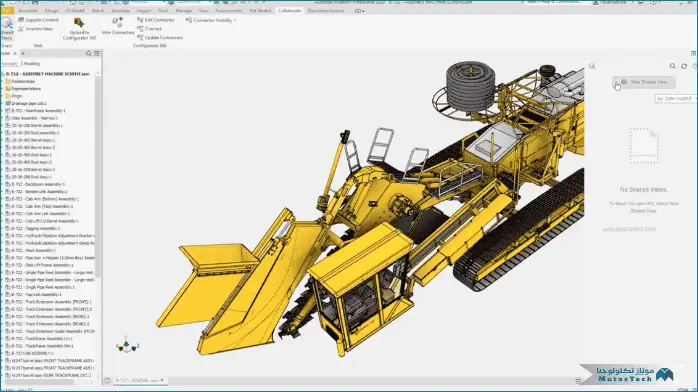Click the model browser vertical scrollbar
The image size is (698, 392).
(x=98, y=178)
